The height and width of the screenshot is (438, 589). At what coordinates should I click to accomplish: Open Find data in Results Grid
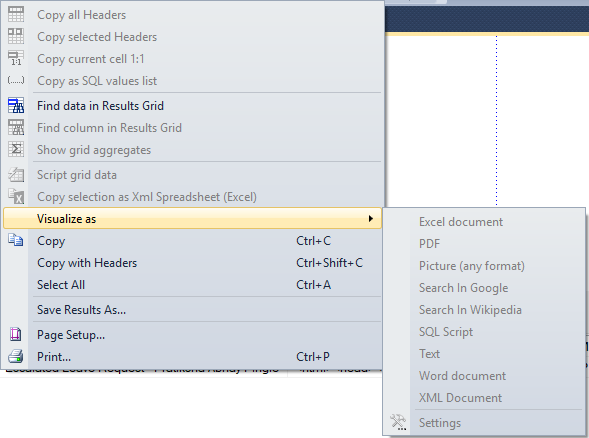pos(193,106)
